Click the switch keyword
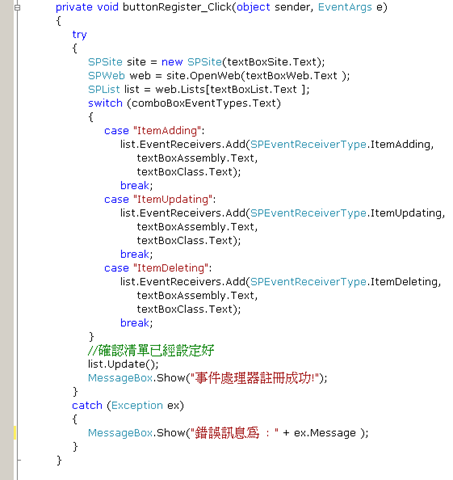This screenshot has width=453, height=480. [105, 103]
